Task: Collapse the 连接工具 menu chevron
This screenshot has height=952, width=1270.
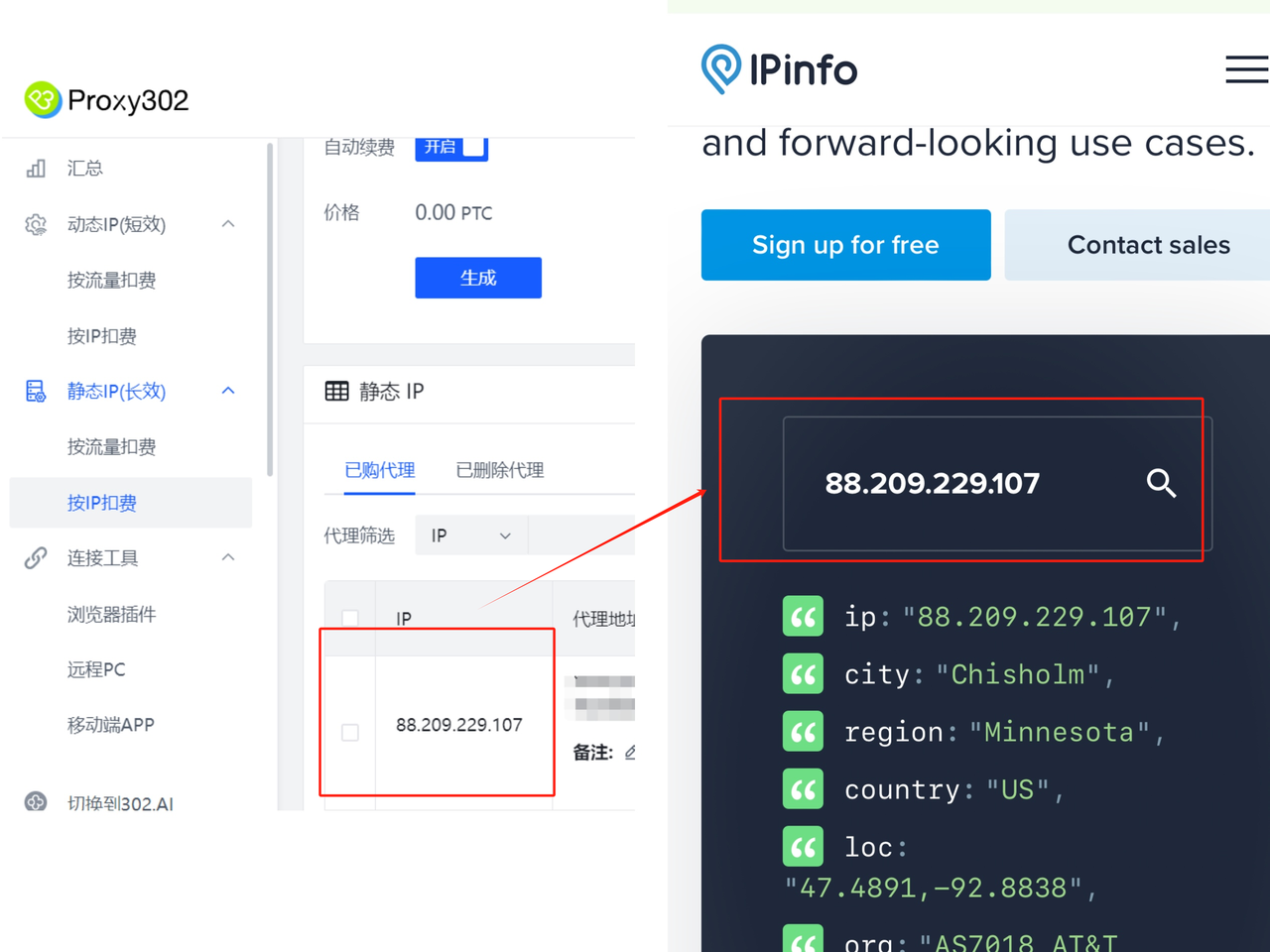Action: pyautogui.click(x=228, y=557)
